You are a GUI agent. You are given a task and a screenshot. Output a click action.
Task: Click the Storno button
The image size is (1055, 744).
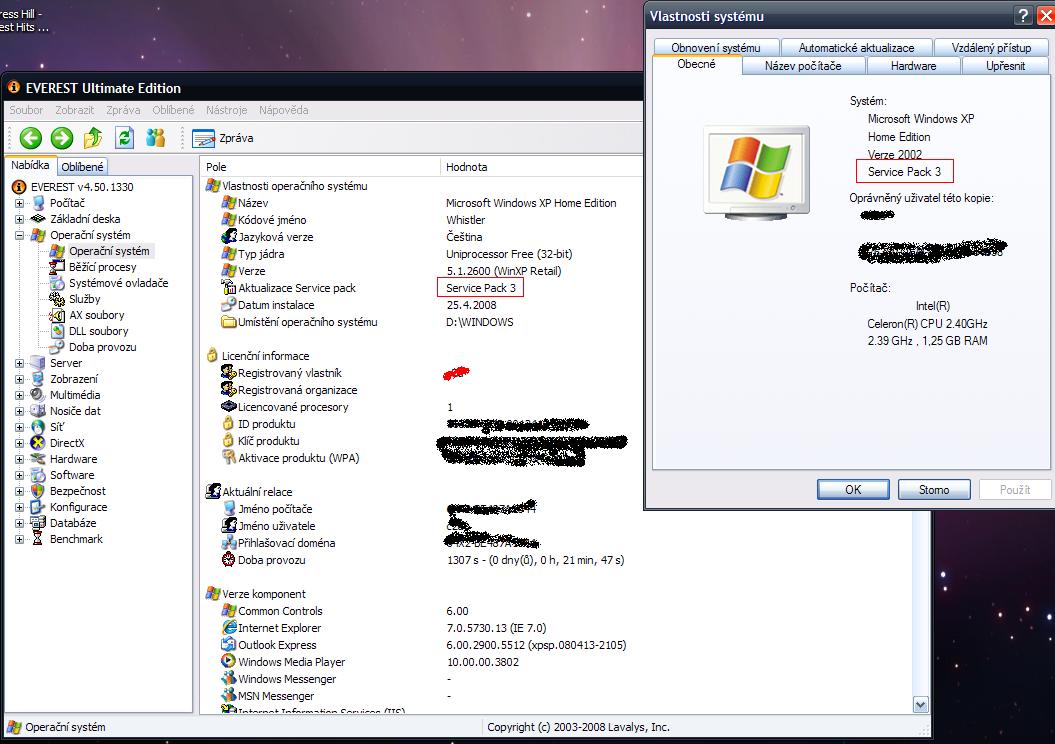[x=934, y=490]
